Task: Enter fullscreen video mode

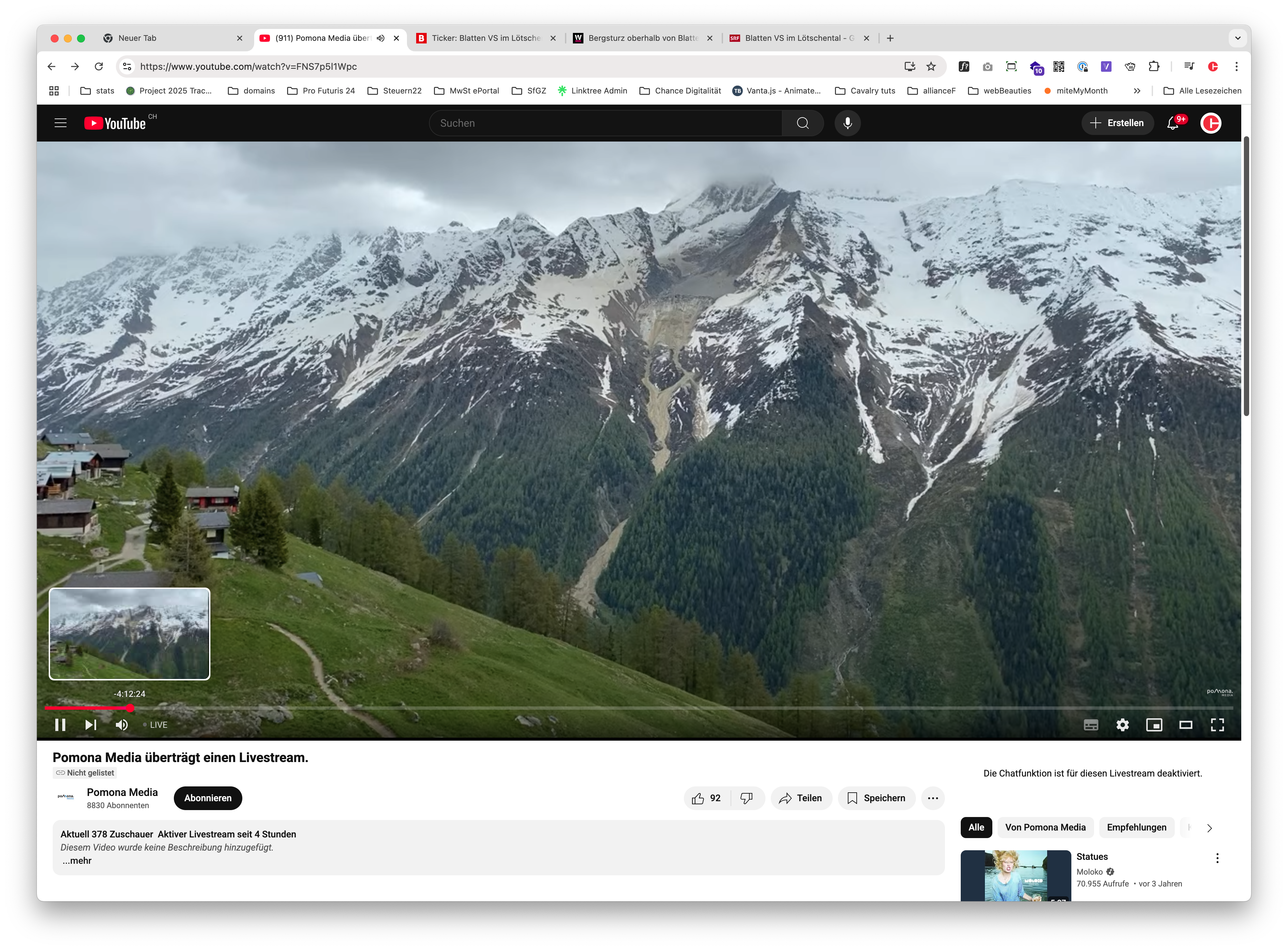Action: 1217,725
